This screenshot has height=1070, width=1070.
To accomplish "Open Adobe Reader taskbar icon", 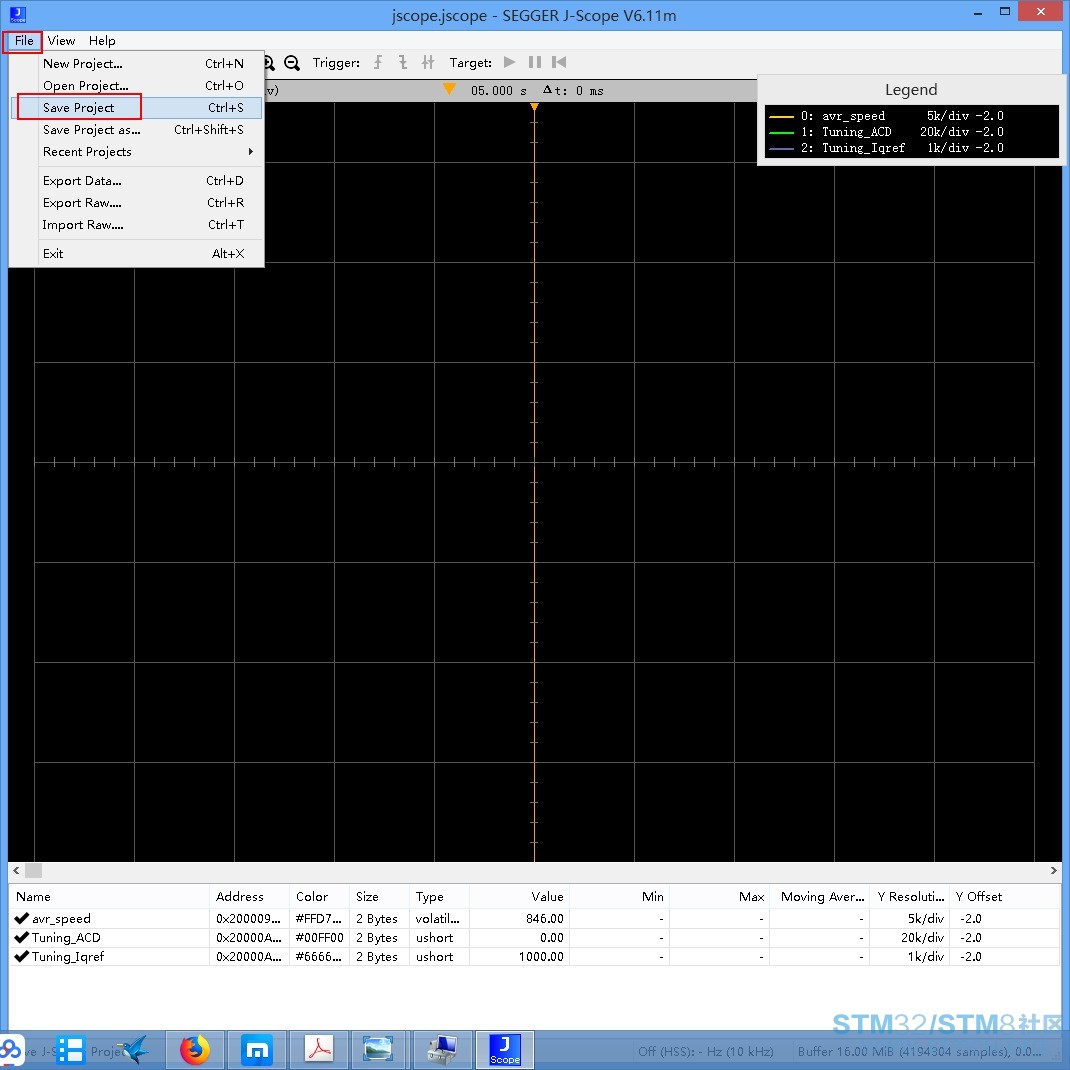I will pyautogui.click(x=319, y=1050).
